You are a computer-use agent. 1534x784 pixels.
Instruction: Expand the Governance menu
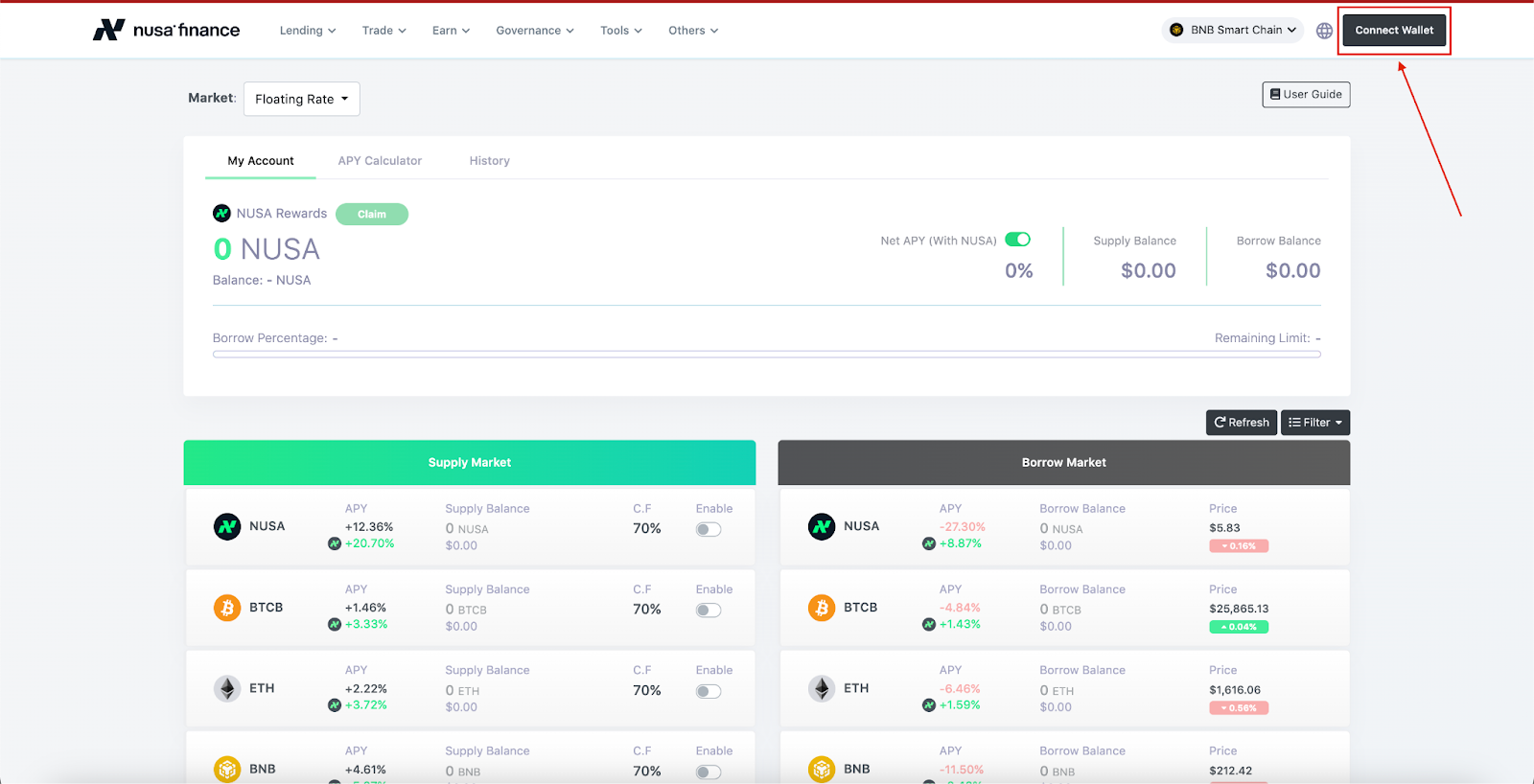(535, 31)
